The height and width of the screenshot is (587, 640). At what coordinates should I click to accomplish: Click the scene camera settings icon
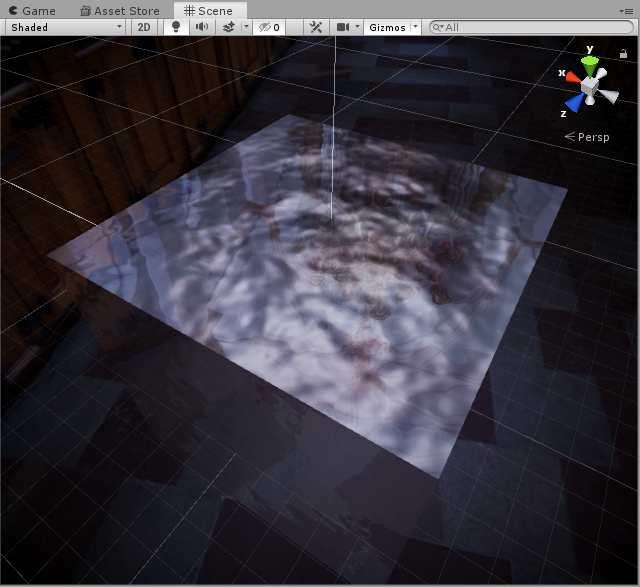(x=343, y=27)
